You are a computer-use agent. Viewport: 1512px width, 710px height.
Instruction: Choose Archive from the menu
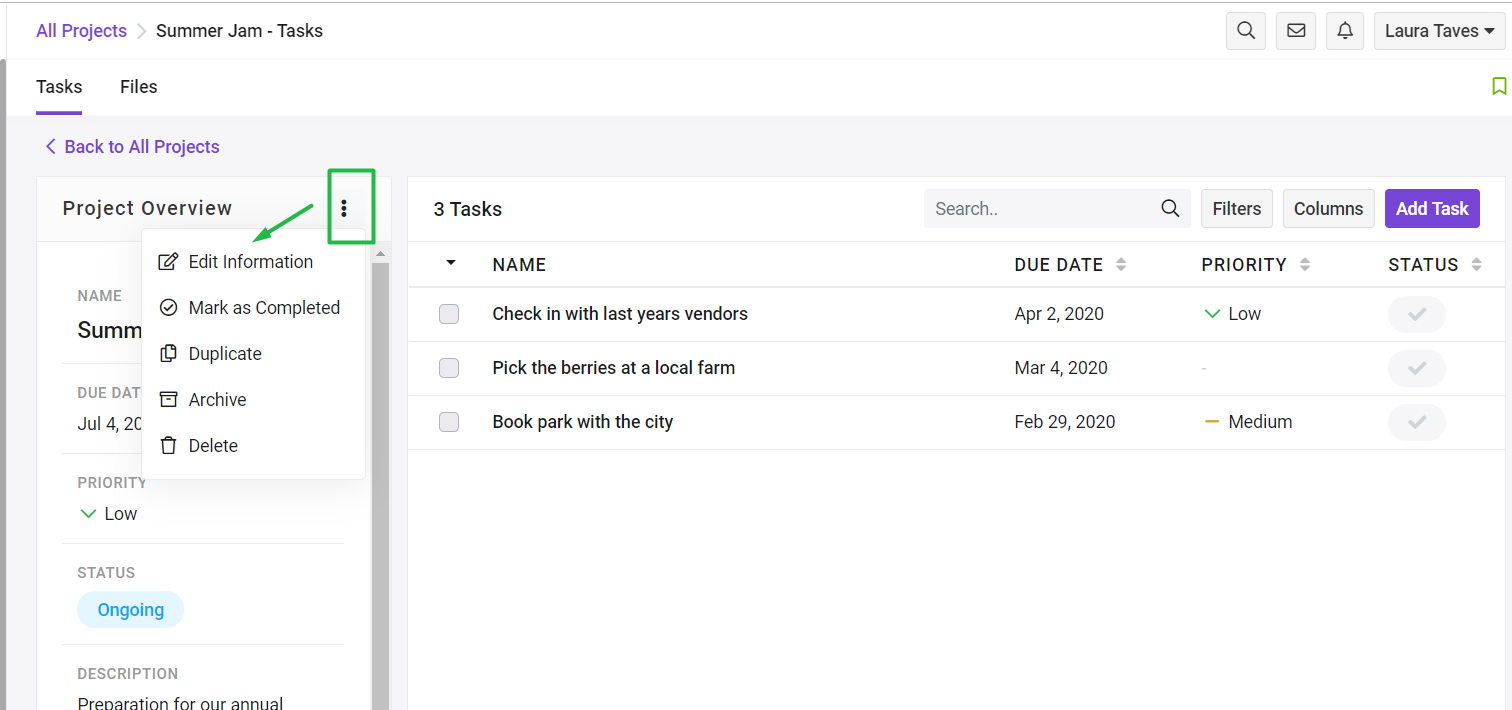coord(253,400)
